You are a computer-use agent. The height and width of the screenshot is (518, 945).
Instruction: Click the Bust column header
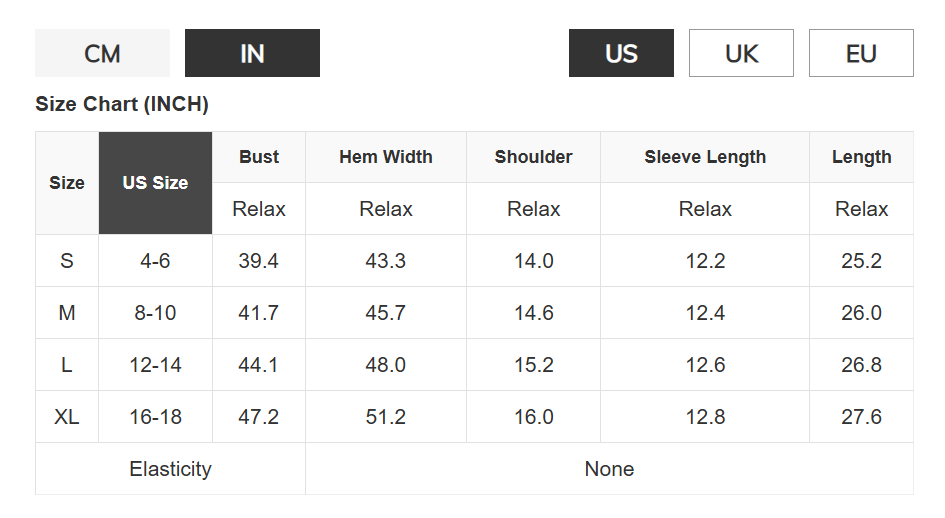(x=259, y=157)
